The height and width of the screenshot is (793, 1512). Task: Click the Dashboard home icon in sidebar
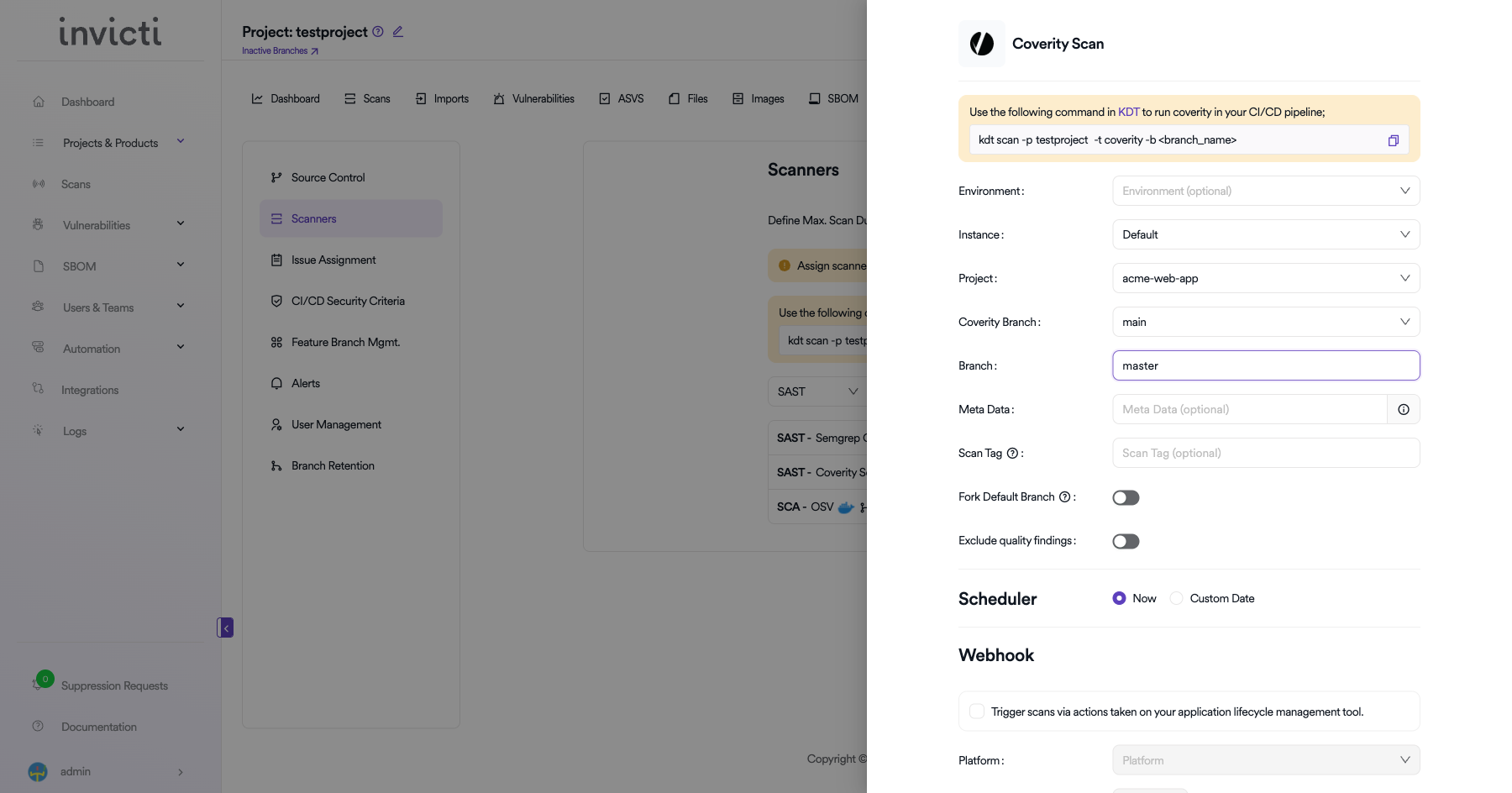tap(39, 102)
